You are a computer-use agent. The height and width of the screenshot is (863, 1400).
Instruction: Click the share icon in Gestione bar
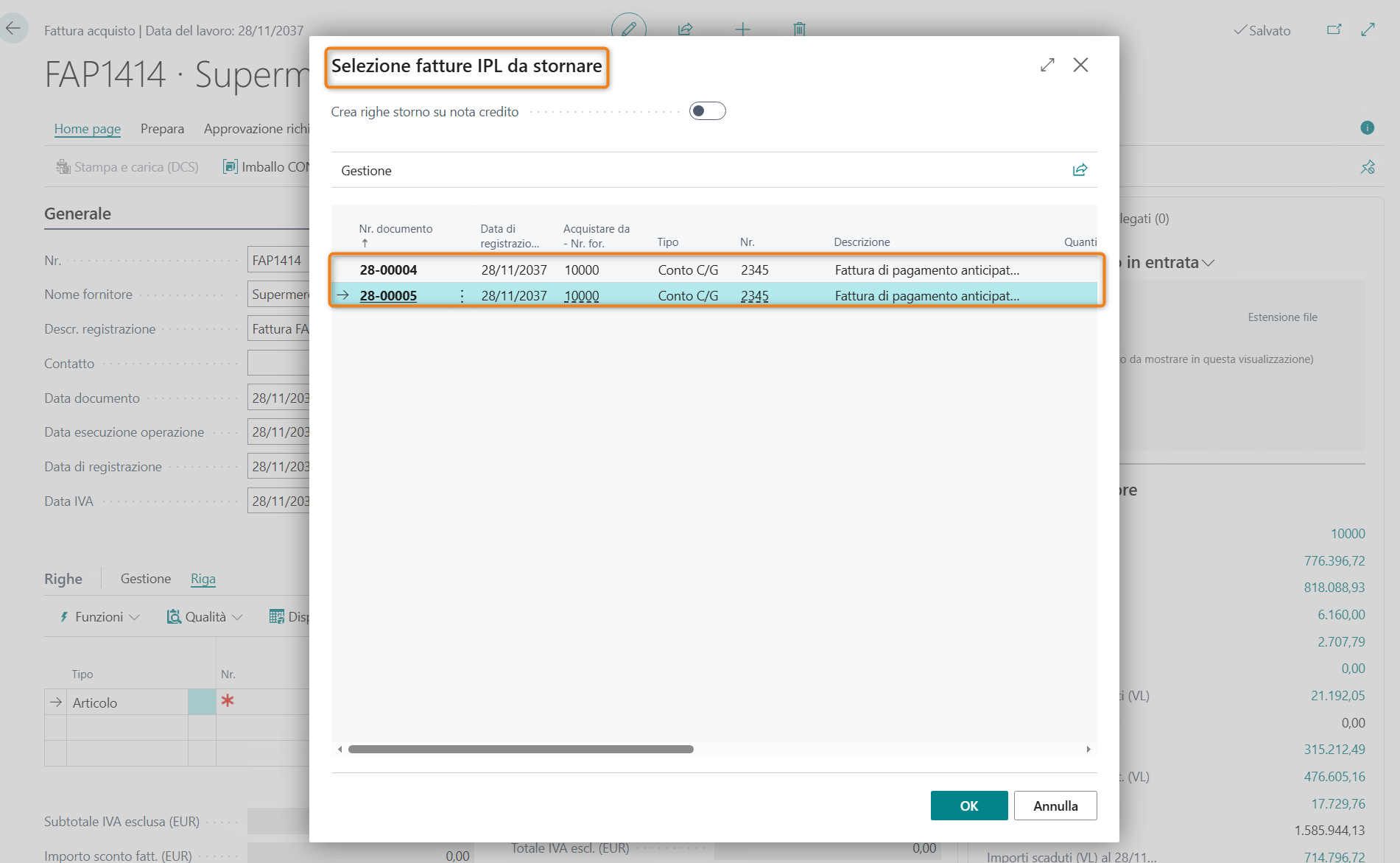tap(1080, 170)
